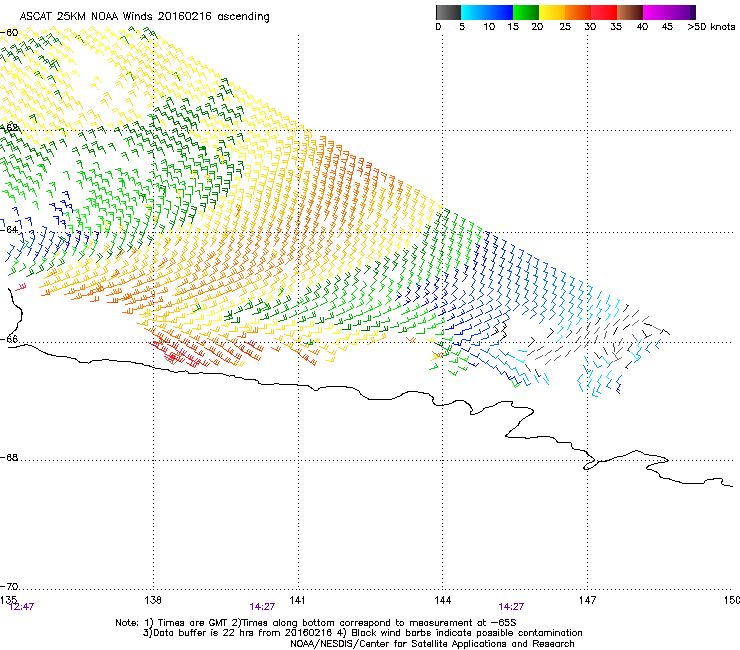Click the "144" longitude label

coord(443,599)
